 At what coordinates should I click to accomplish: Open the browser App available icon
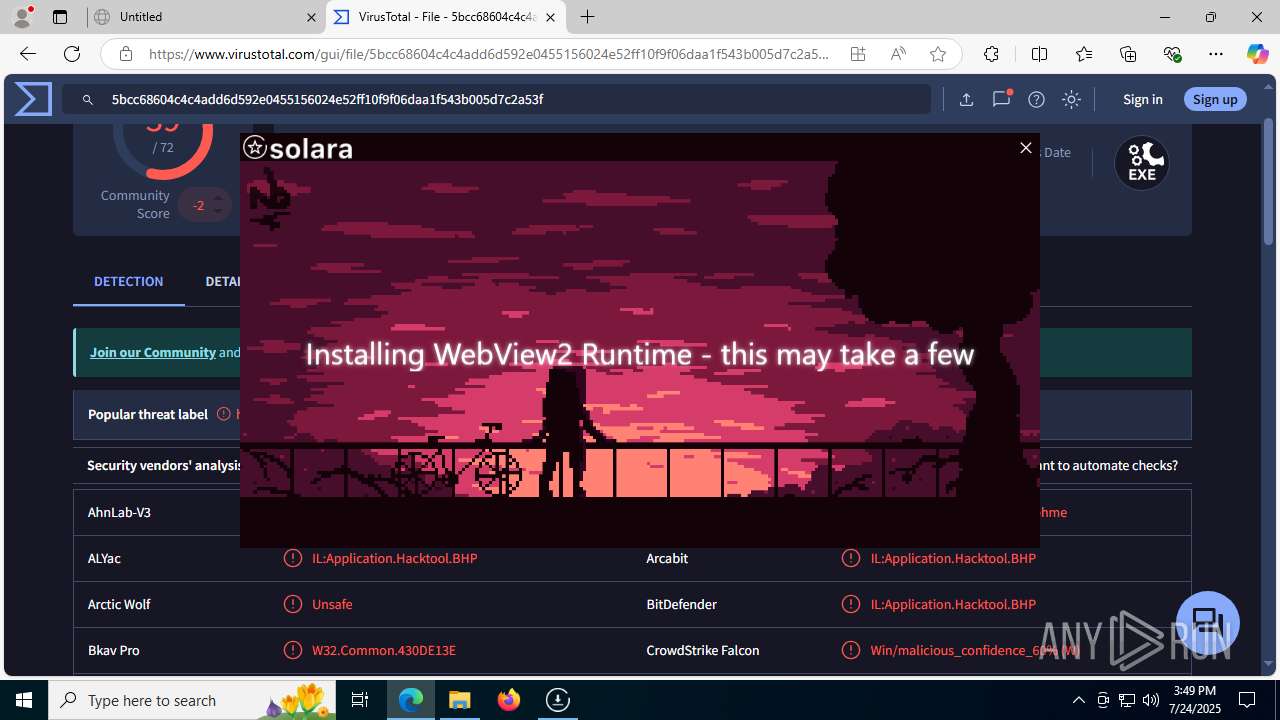pos(858,54)
